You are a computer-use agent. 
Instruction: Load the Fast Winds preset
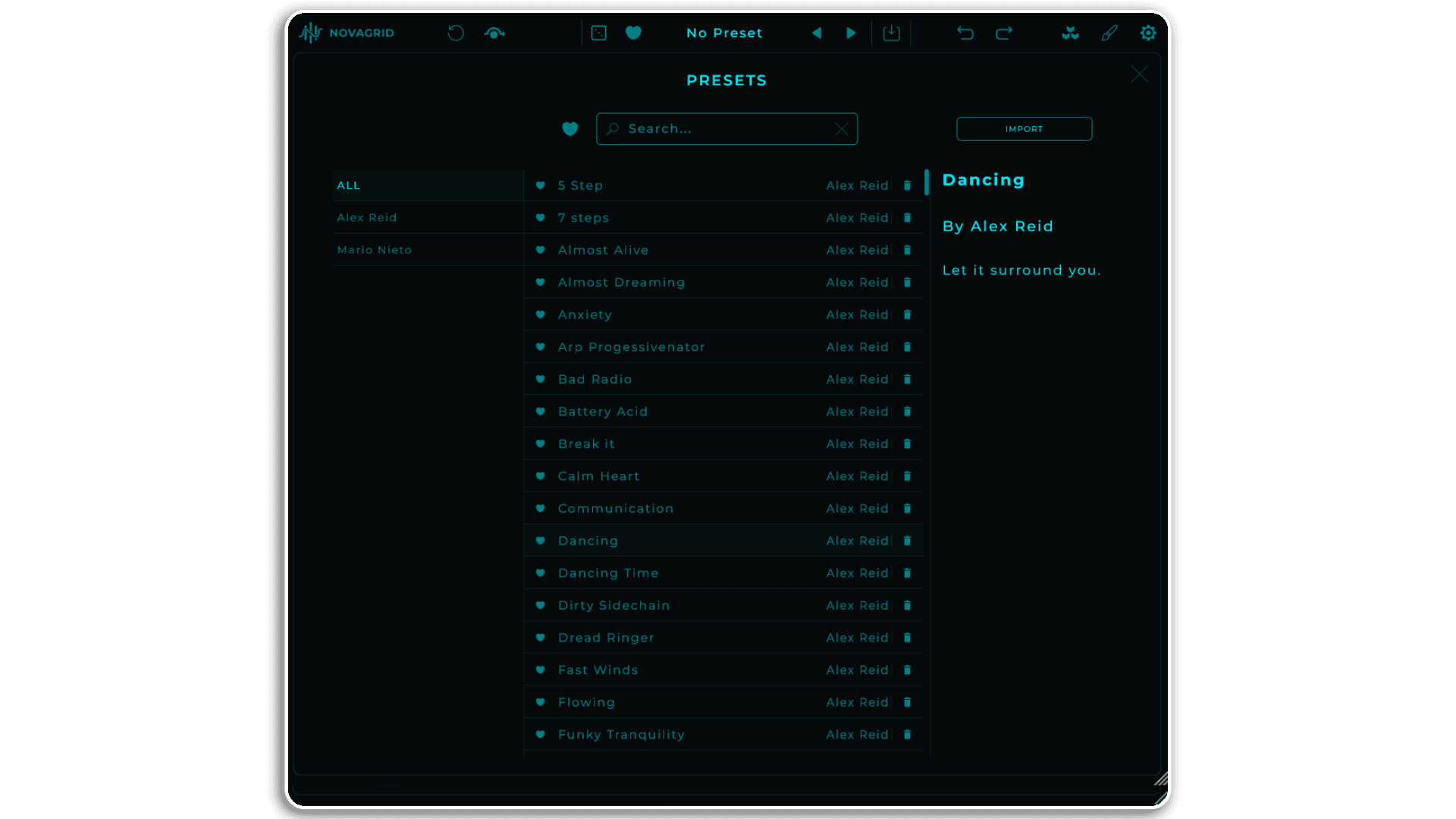coord(723,670)
